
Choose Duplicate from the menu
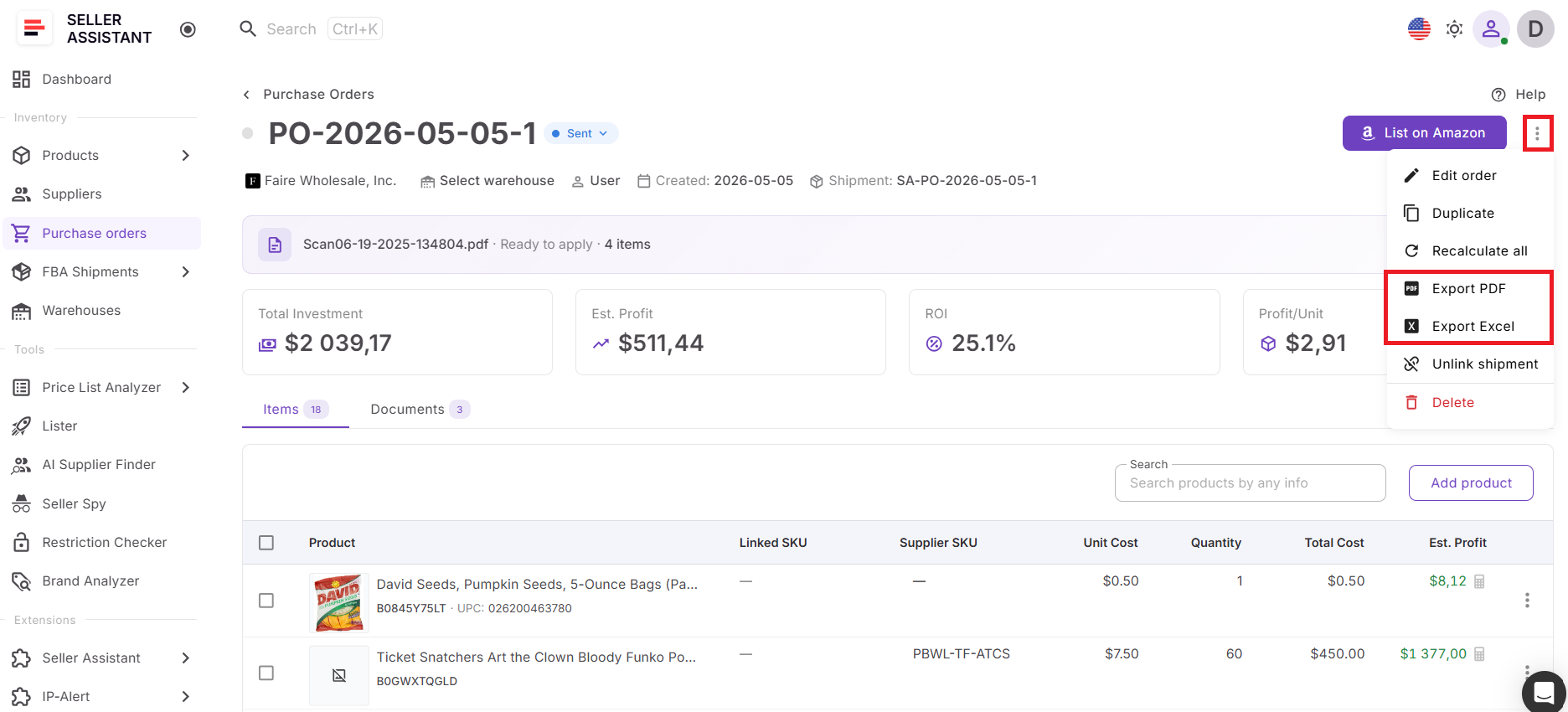pyautogui.click(x=1470, y=213)
